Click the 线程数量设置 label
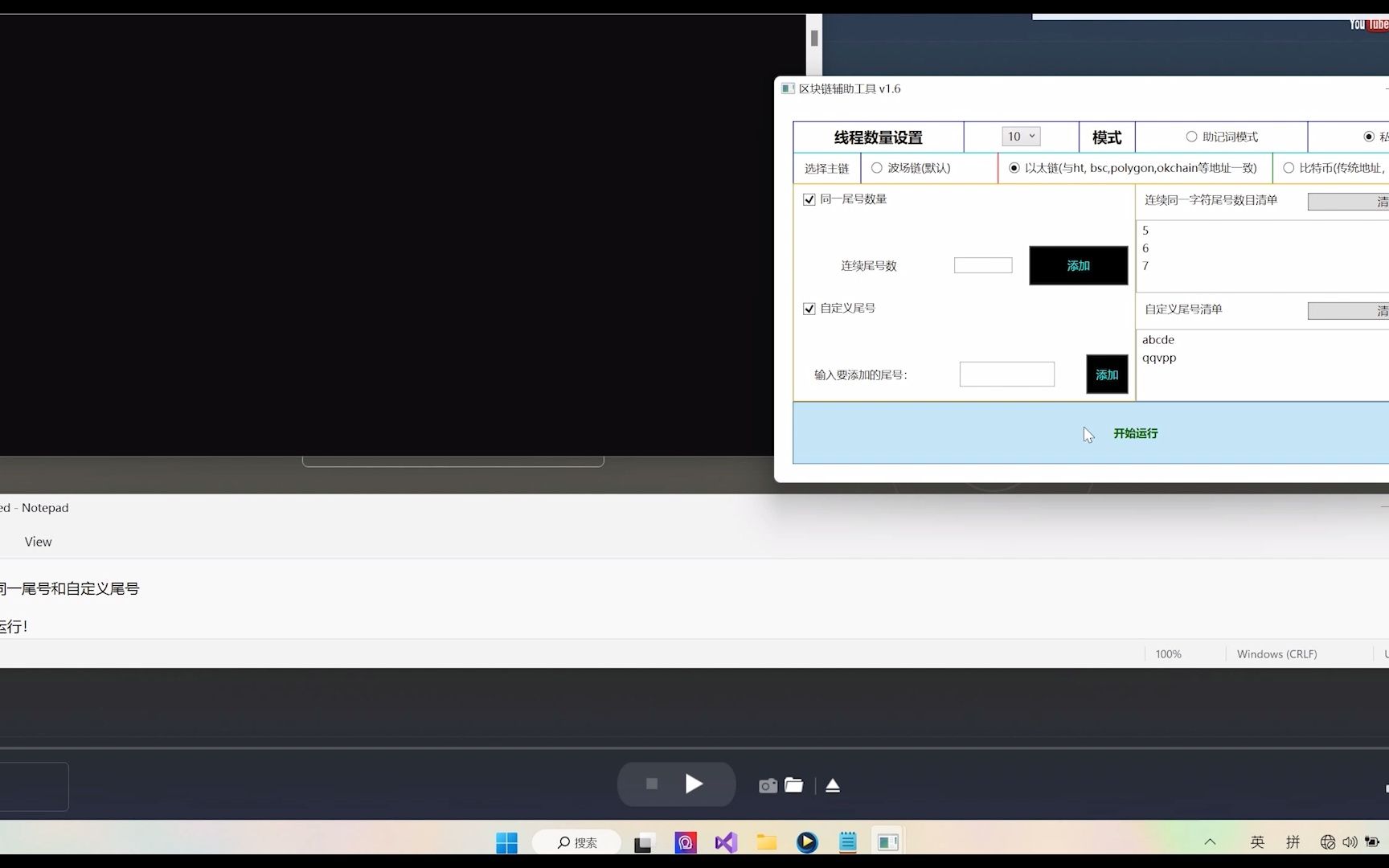 pyautogui.click(x=879, y=137)
